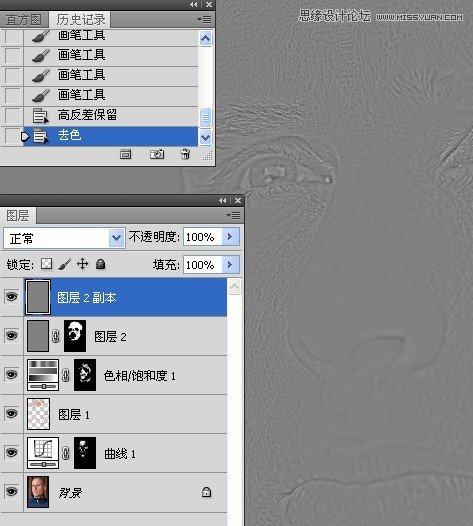
Task: Create new document from current state
Action: [x=125, y=154]
